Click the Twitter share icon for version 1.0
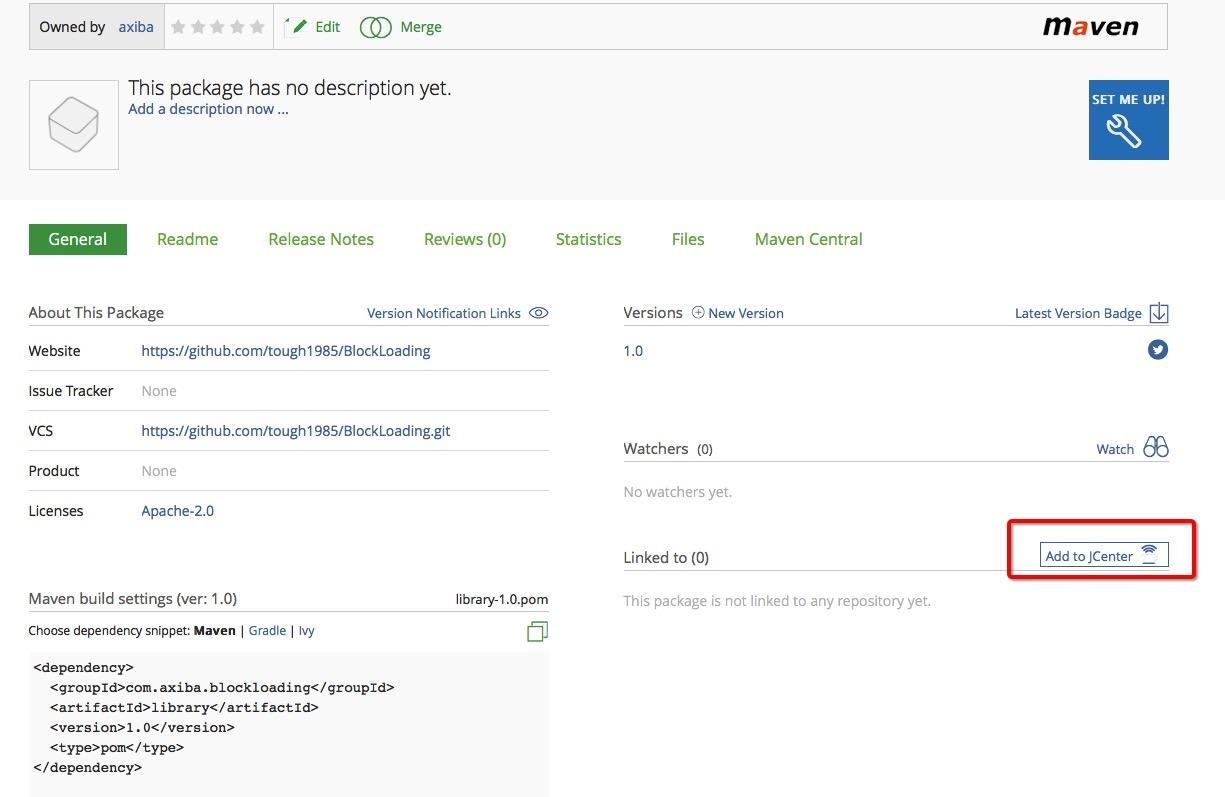Viewport: 1225px width, 797px height. [1158, 350]
